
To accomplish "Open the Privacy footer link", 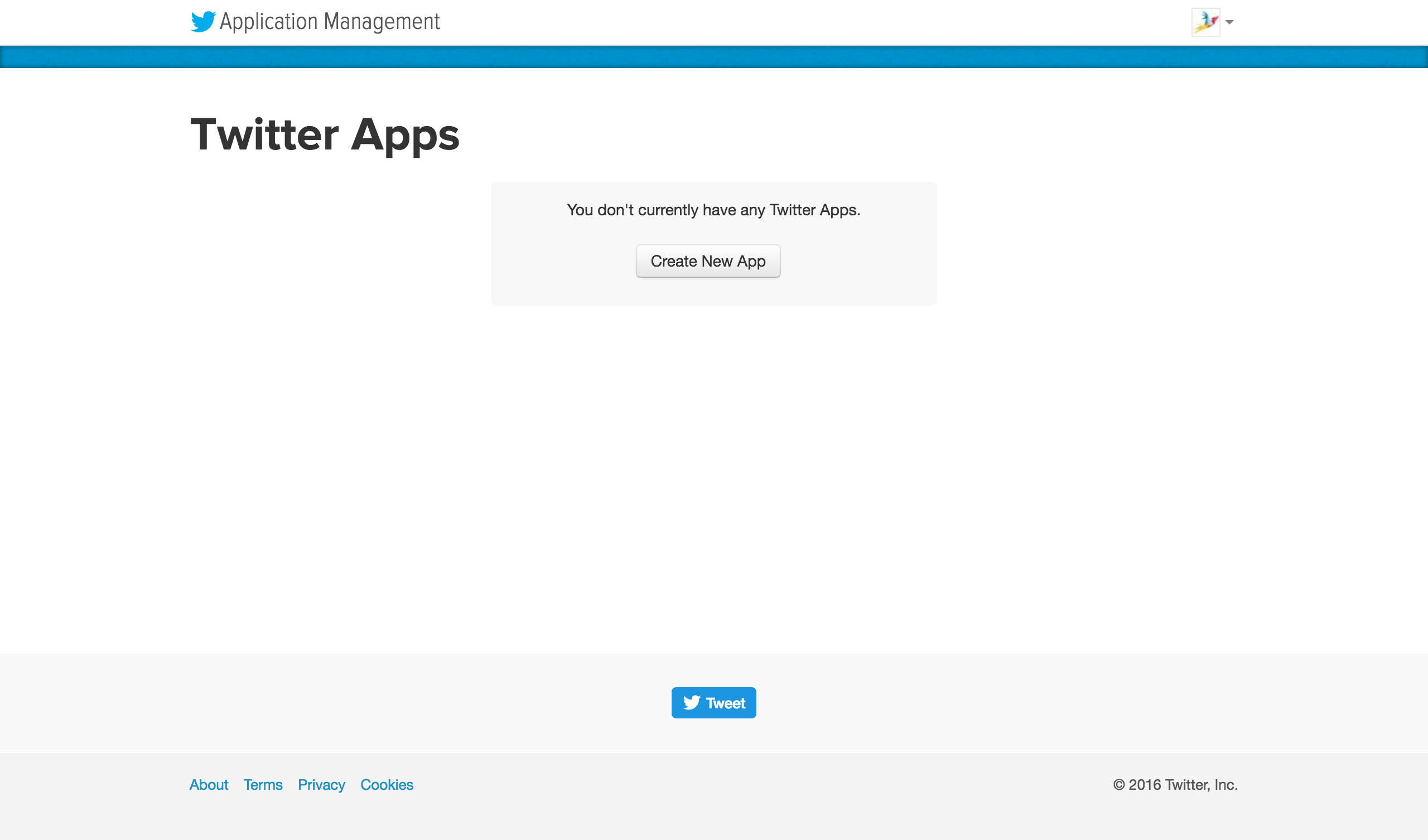I will coord(321,784).
